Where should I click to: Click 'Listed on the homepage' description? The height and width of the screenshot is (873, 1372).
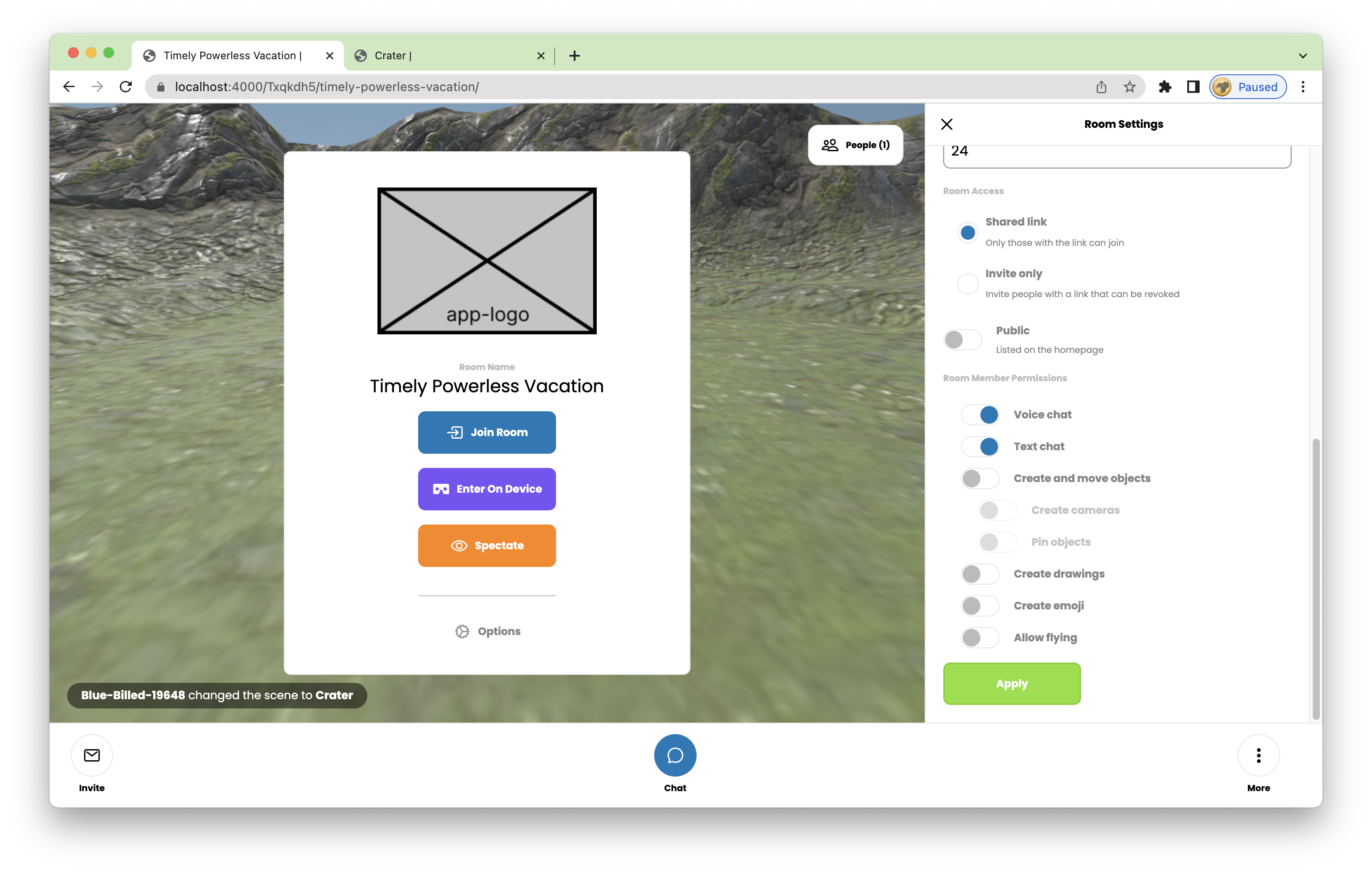(x=1049, y=349)
